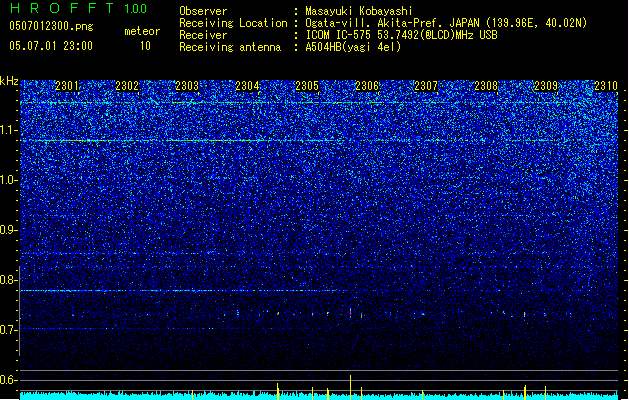This screenshot has height=400, width=629.
Task: Click the Receiving antenna label
Action: tap(230, 47)
